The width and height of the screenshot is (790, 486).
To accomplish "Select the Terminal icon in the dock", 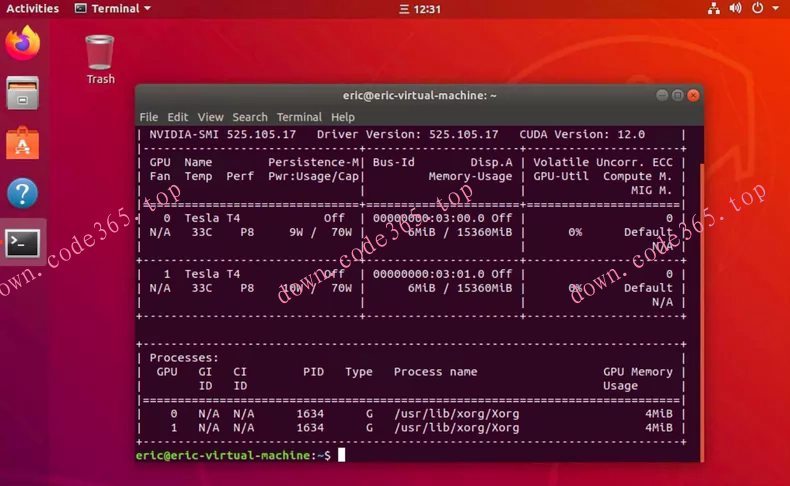I will 22,243.
